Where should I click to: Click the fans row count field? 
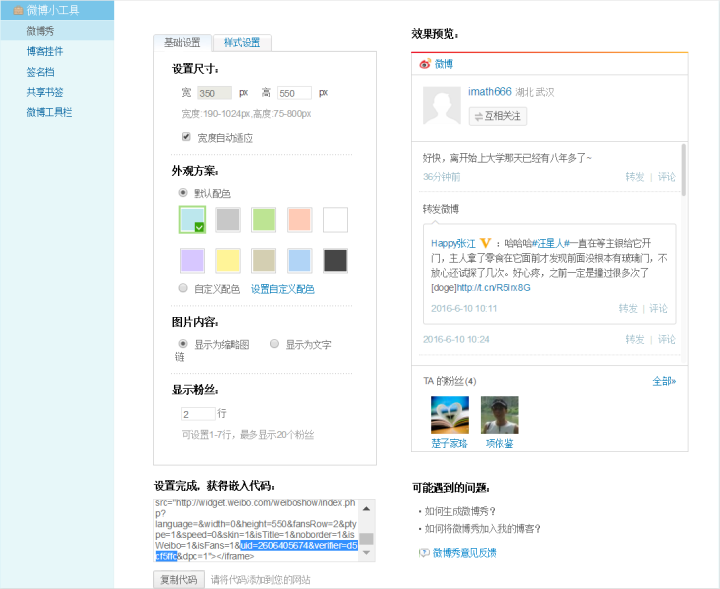198,414
